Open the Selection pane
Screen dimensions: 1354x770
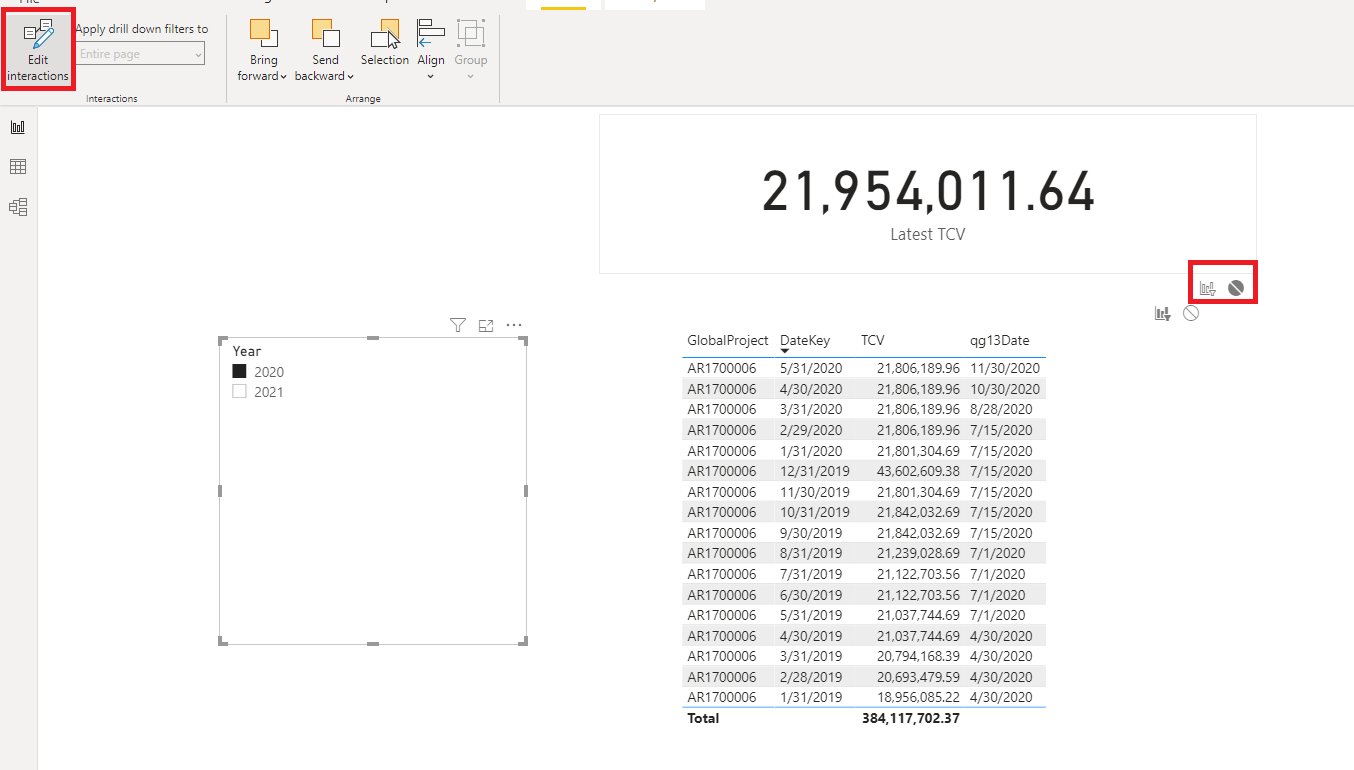(x=385, y=44)
